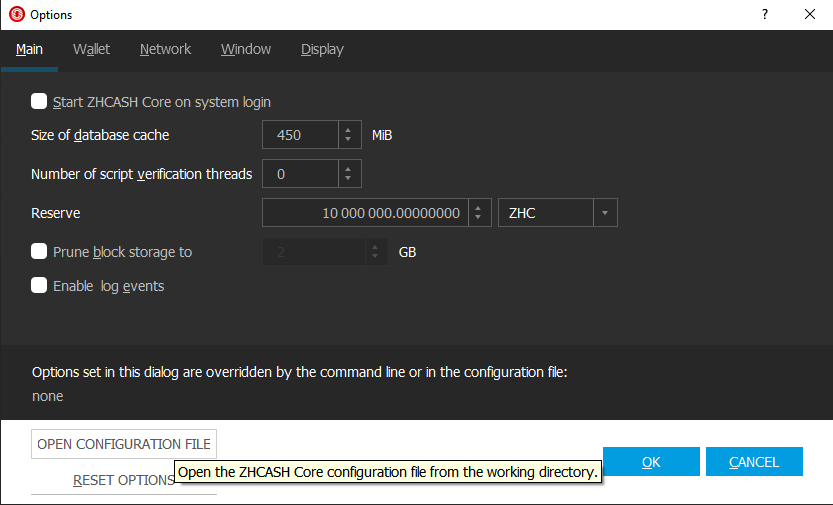Open the ZHC unit dropdown
Screen dimensions: 833x505
557,212
